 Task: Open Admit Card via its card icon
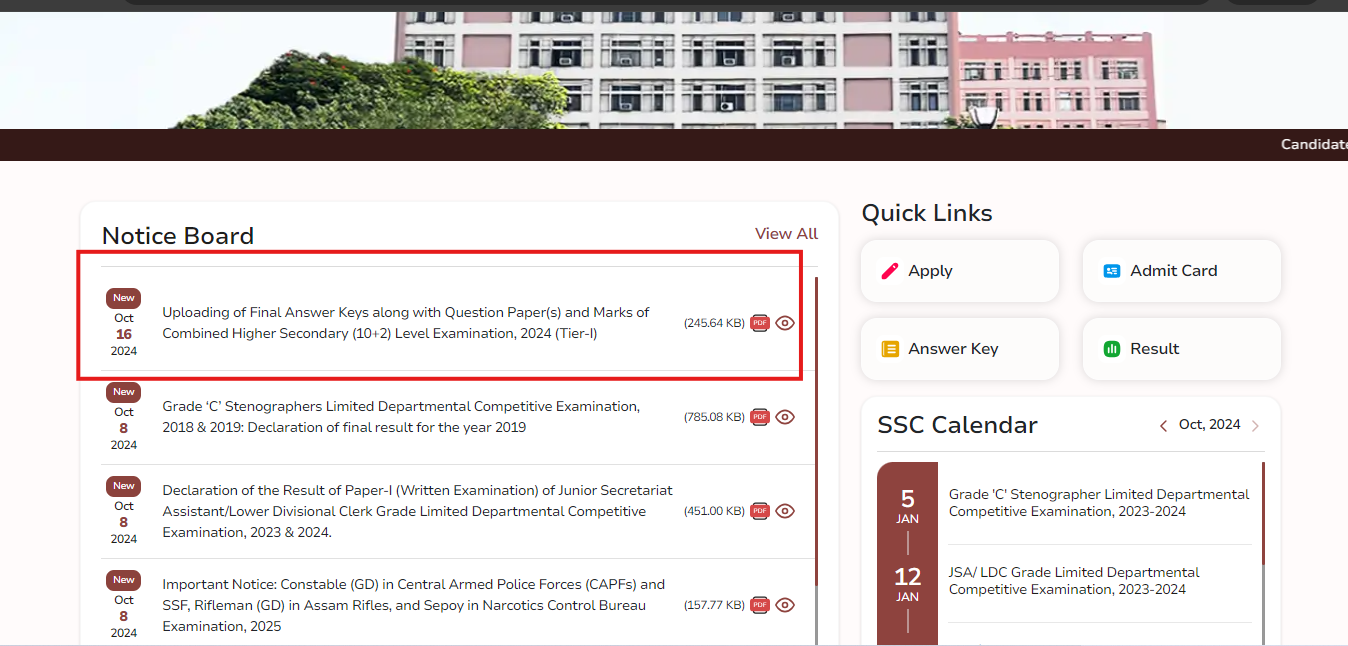[1112, 270]
